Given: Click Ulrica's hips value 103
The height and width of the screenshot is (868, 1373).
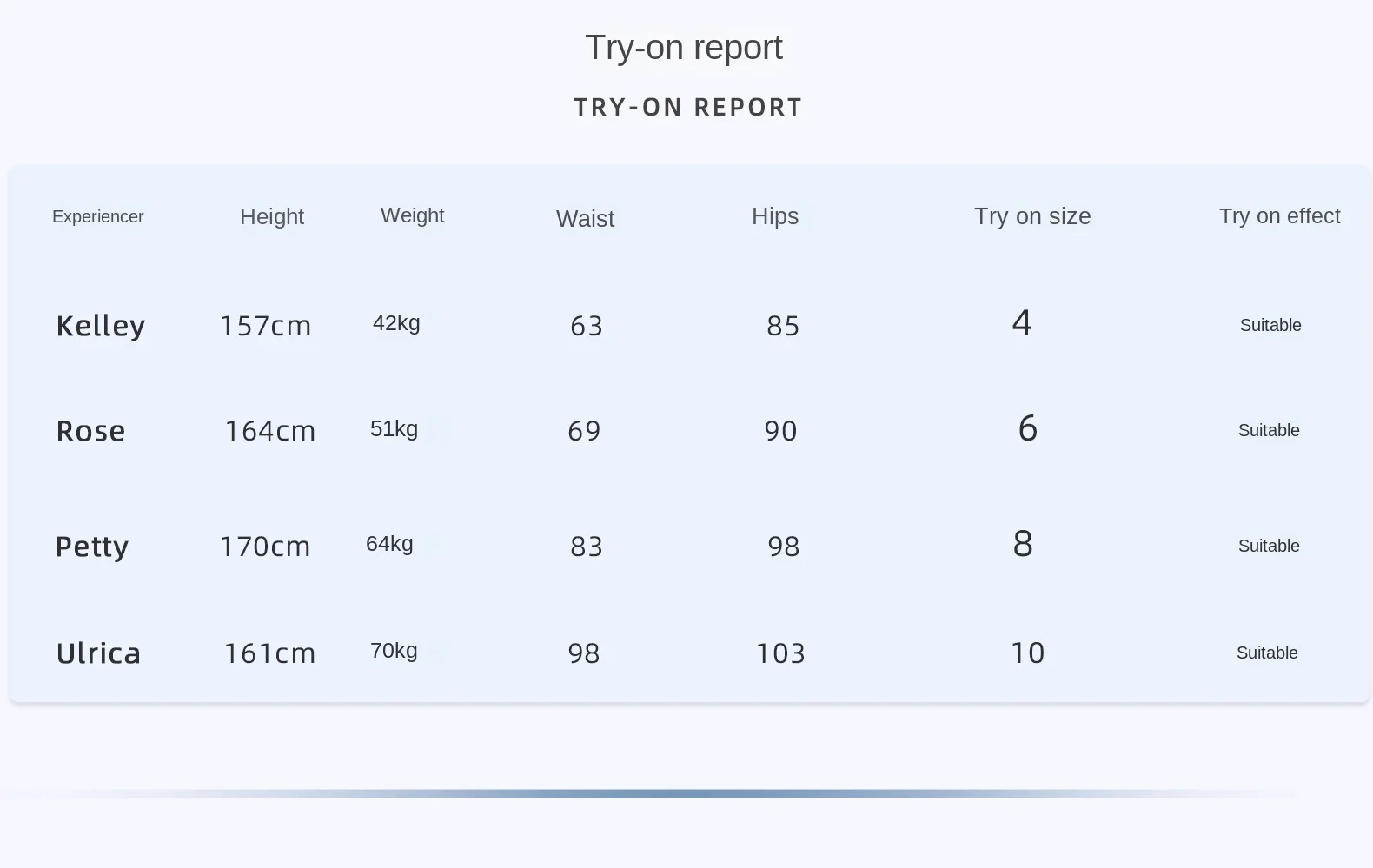Looking at the screenshot, I should (780, 653).
